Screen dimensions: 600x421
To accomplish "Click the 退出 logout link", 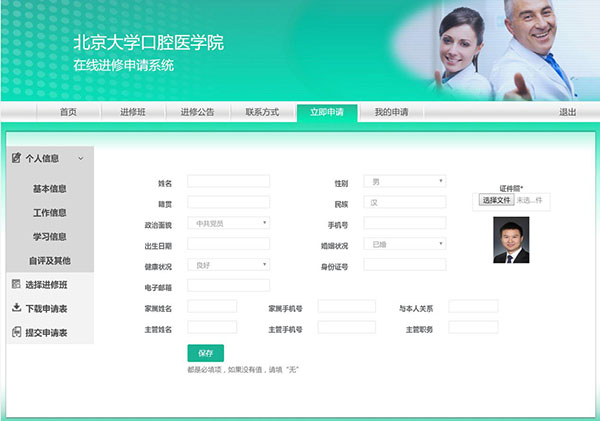I will [567, 112].
